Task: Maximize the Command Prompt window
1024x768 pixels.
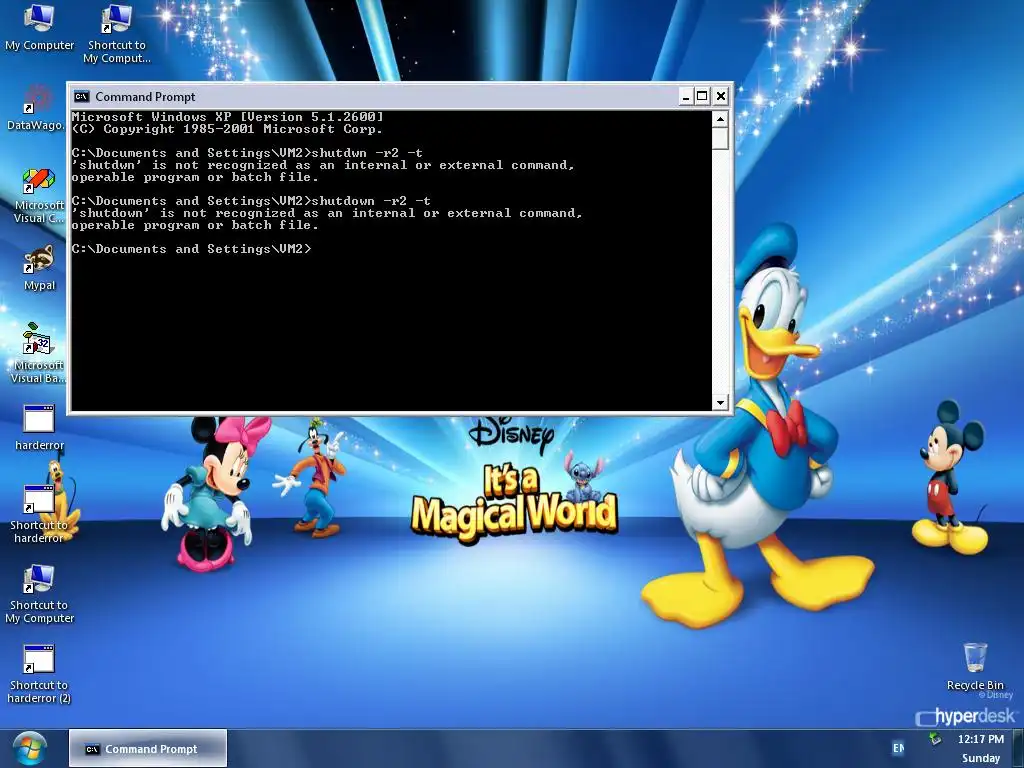Action: pyautogui.click(x=702, y=97)
